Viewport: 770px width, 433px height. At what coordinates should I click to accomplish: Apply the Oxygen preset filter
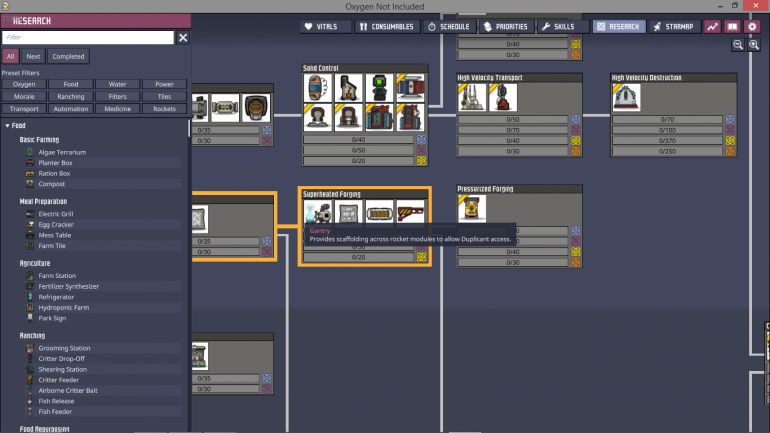point(24,84)
